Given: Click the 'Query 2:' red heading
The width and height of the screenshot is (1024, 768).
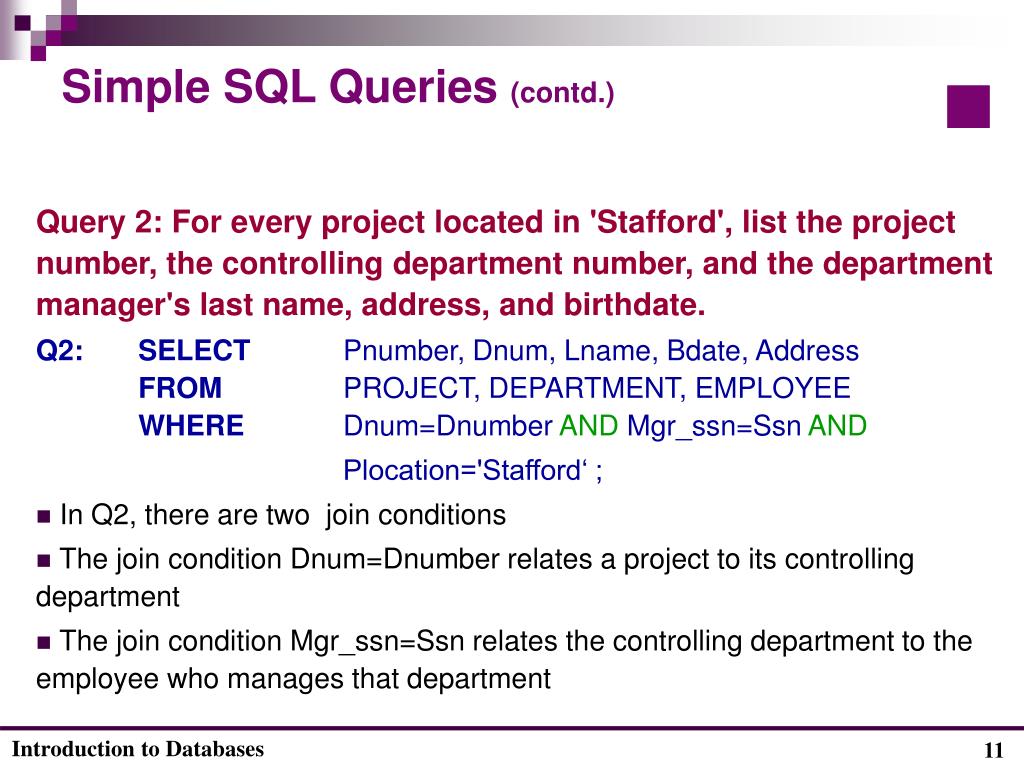Looking at the screenshot, I should (x=99, y=223).
